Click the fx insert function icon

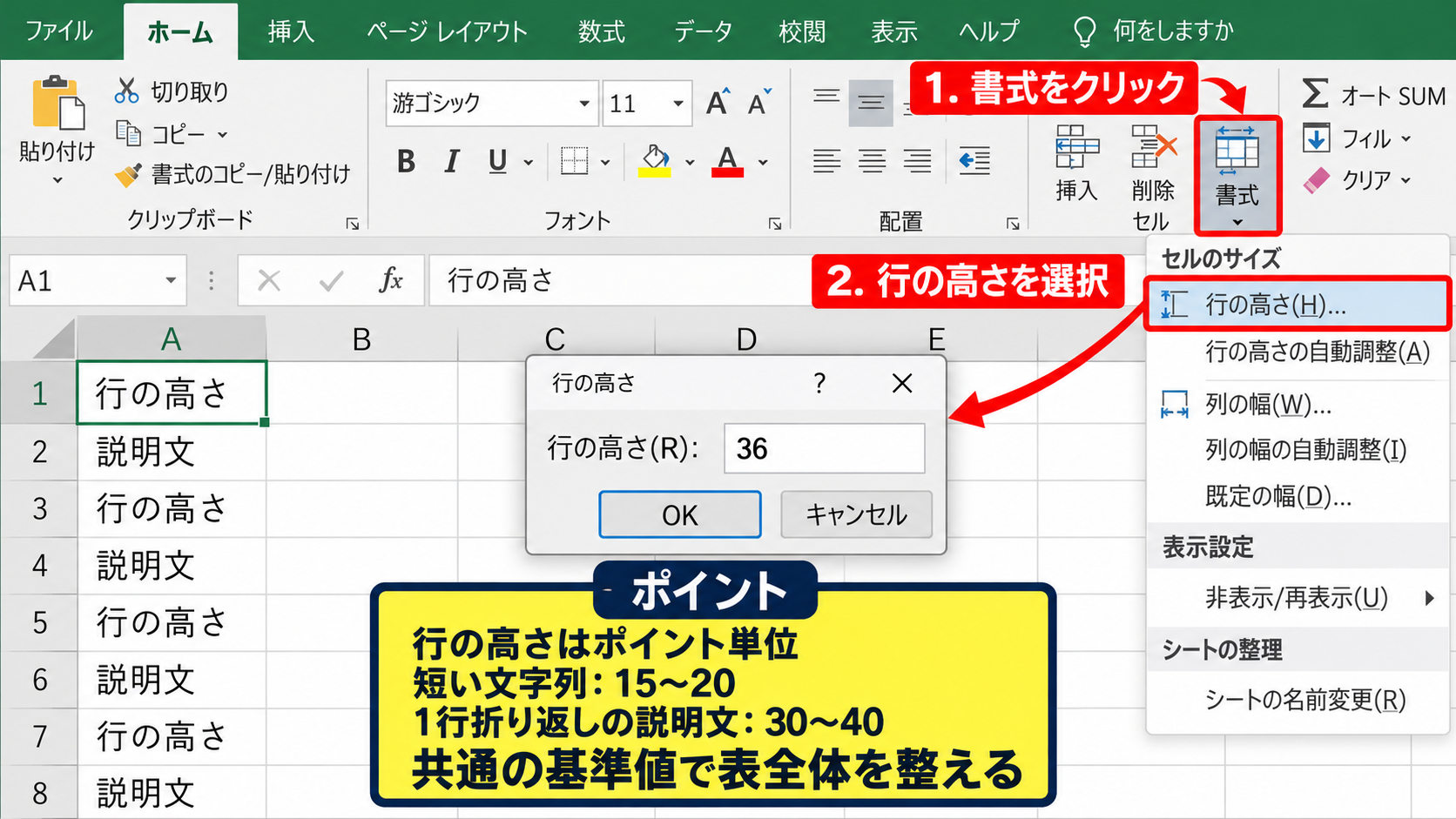pyautogui.click(x=391, y=280)
